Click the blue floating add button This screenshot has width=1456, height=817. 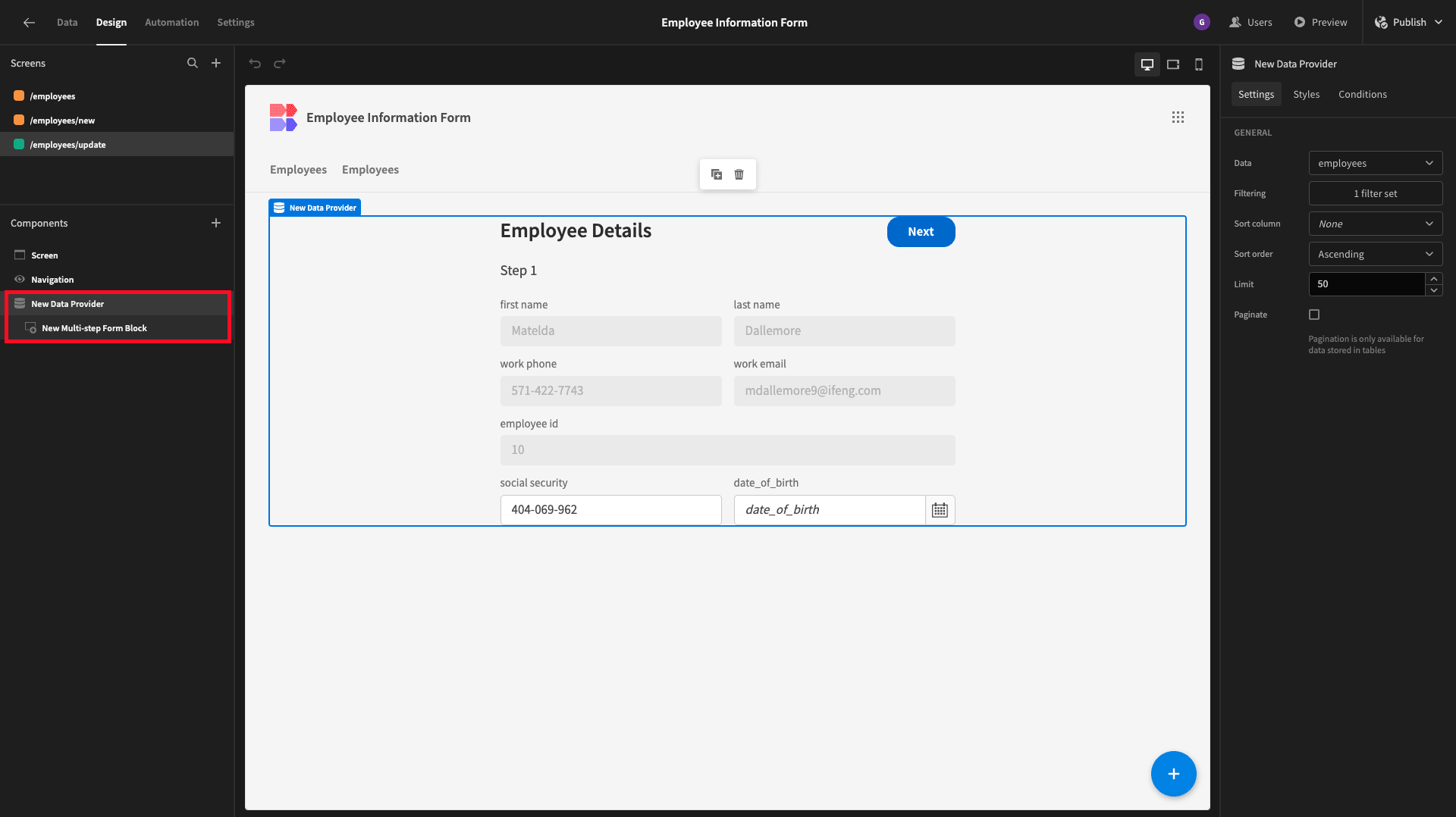pyautogui.click(x=1173, y=774)
